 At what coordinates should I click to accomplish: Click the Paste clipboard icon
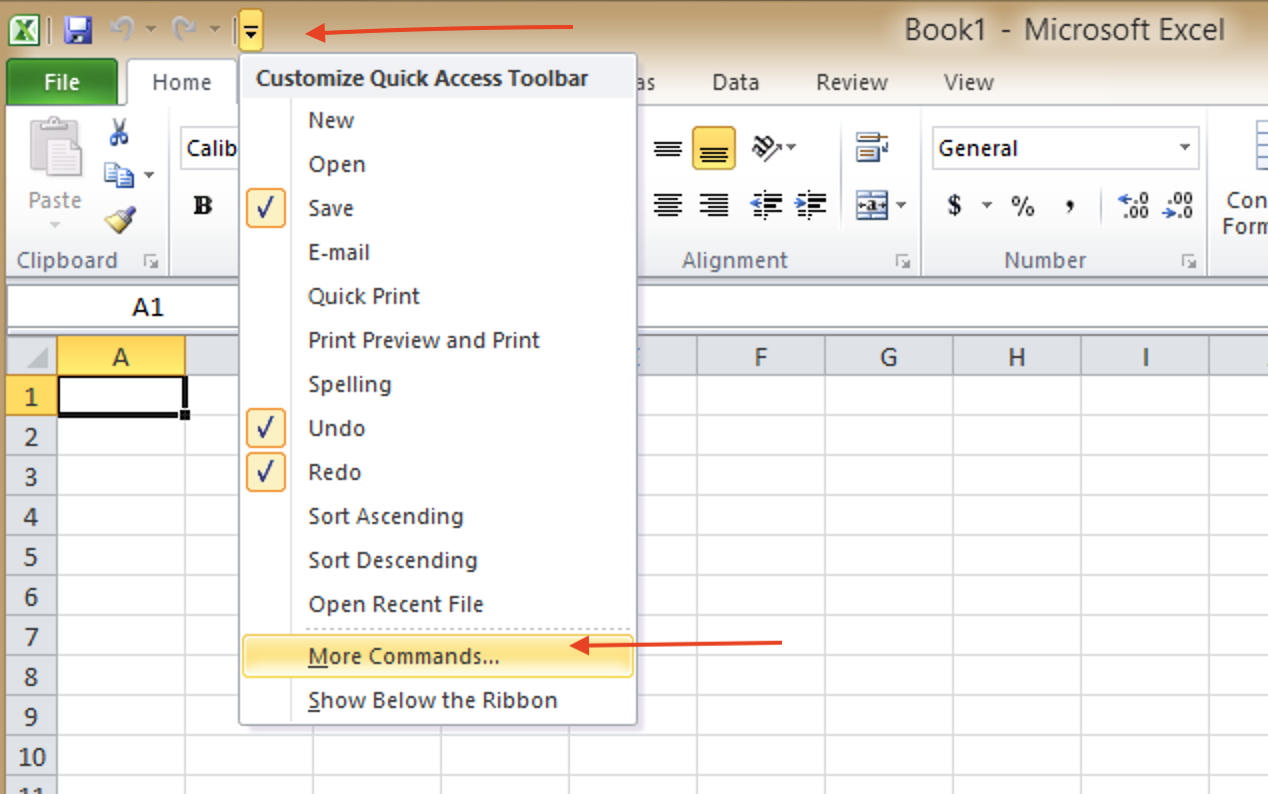pyautogui.click(x=55, y=149)
